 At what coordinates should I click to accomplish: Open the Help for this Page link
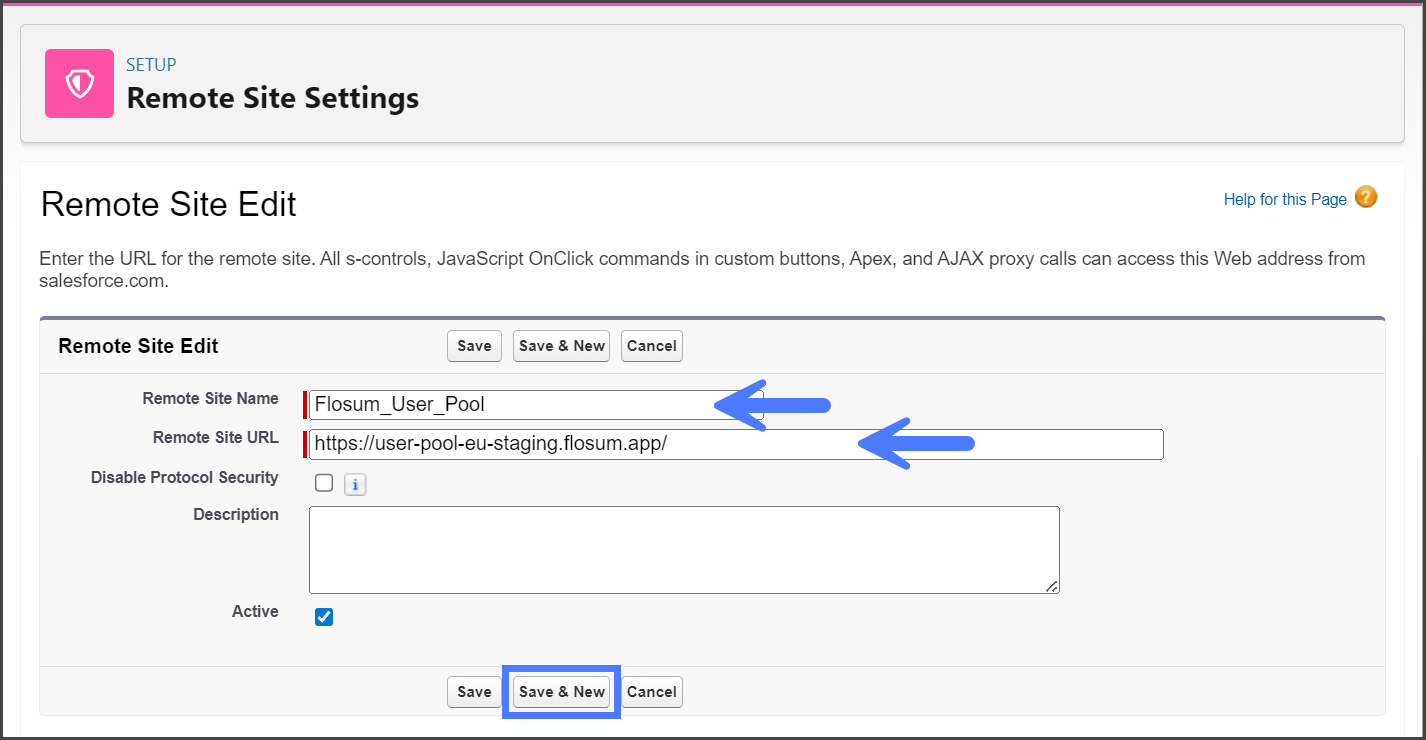1284,199
